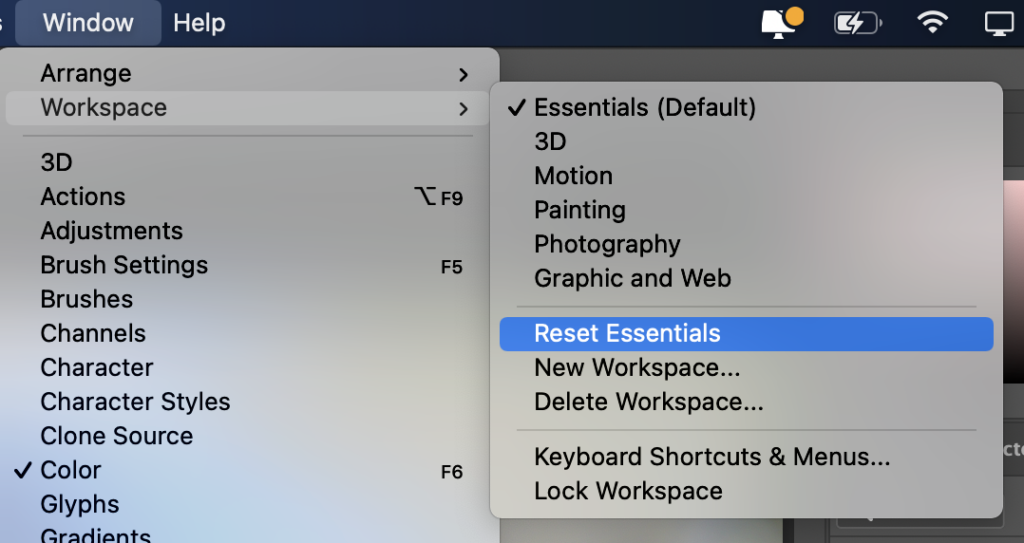Select the checked Essentials (Default) workspace

(x=746, y=107)
